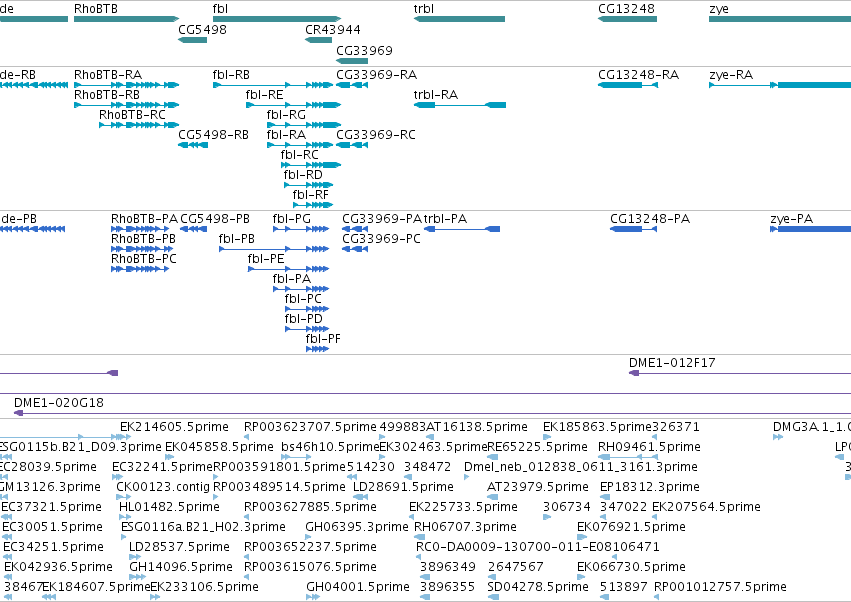The width and height of the screenshot is (851, 602).
Task: Click transcript fbl-RD
Action: tap(308, 185)
